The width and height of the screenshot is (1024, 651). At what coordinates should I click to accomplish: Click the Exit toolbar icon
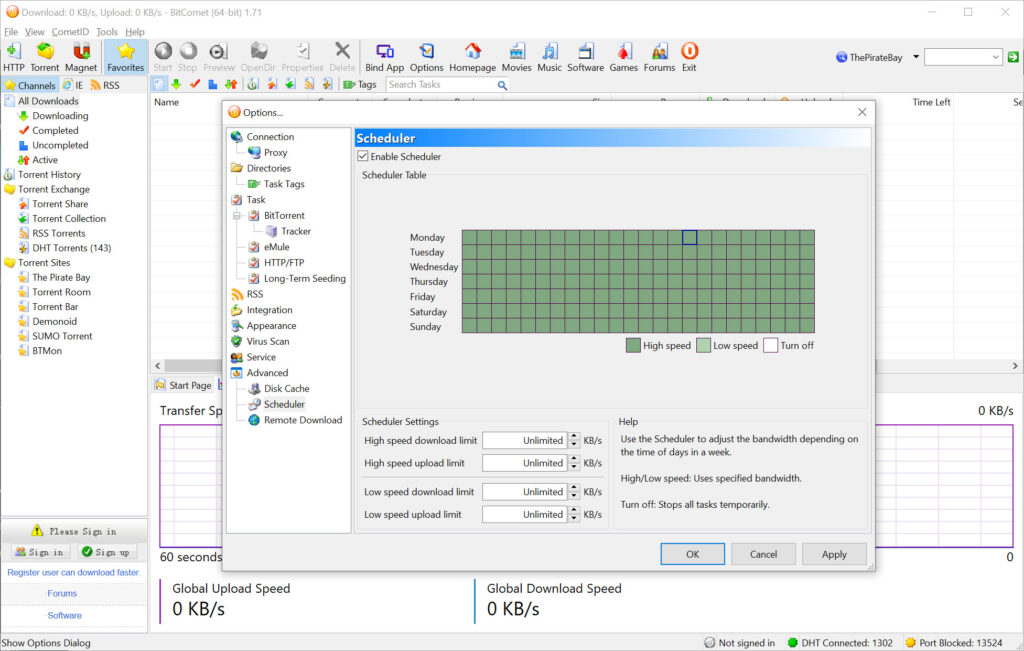coord(689,51)
